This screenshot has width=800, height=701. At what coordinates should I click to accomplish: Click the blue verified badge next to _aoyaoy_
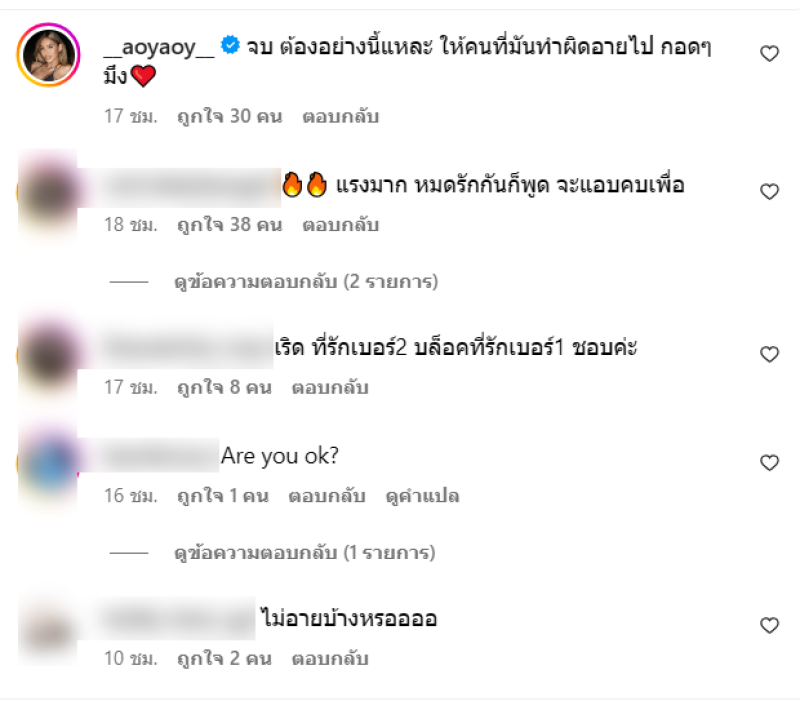click(230, 45)
